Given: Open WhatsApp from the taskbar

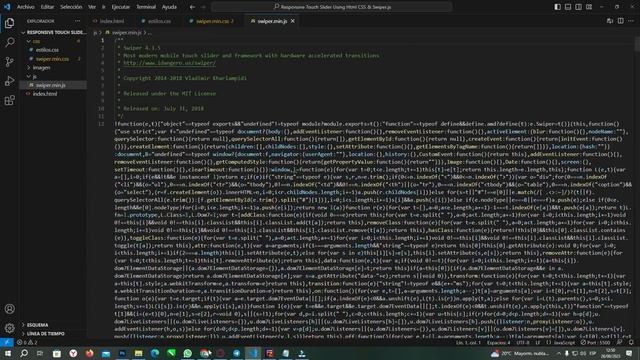Looking at the screenshot, I should tap(187, 353).
